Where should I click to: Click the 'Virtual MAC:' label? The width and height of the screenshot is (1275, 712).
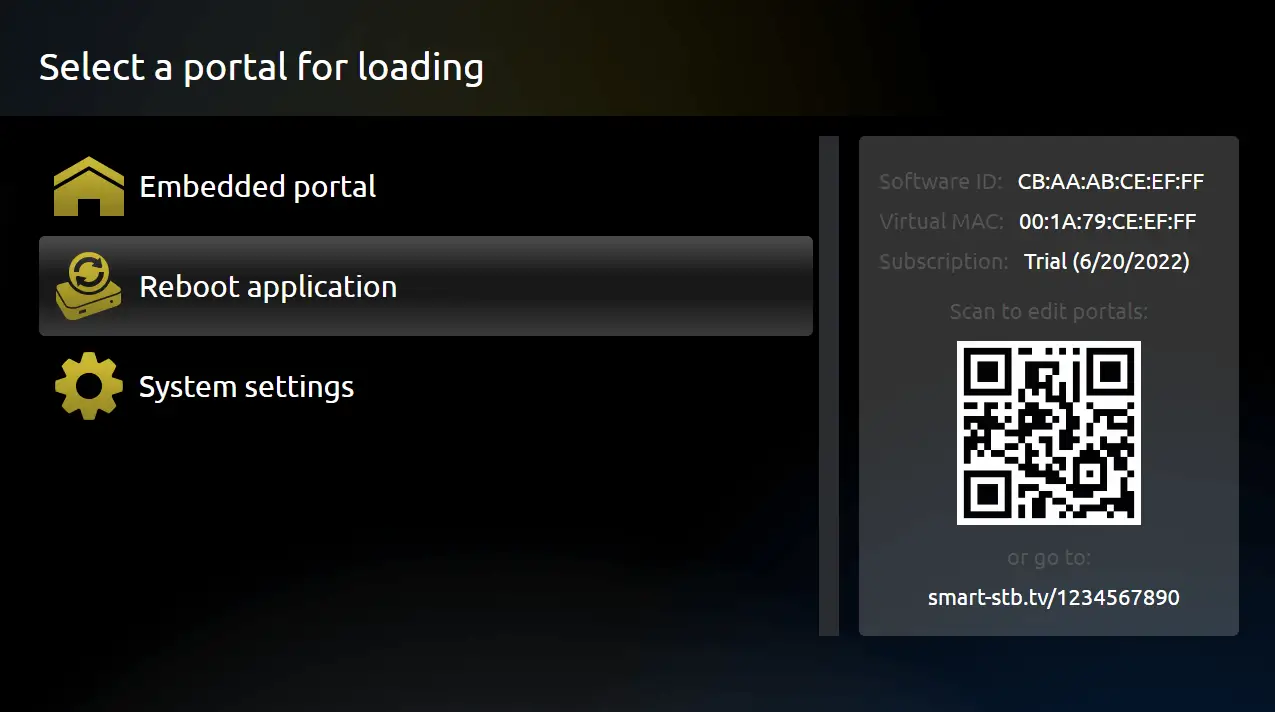[941, 222]
